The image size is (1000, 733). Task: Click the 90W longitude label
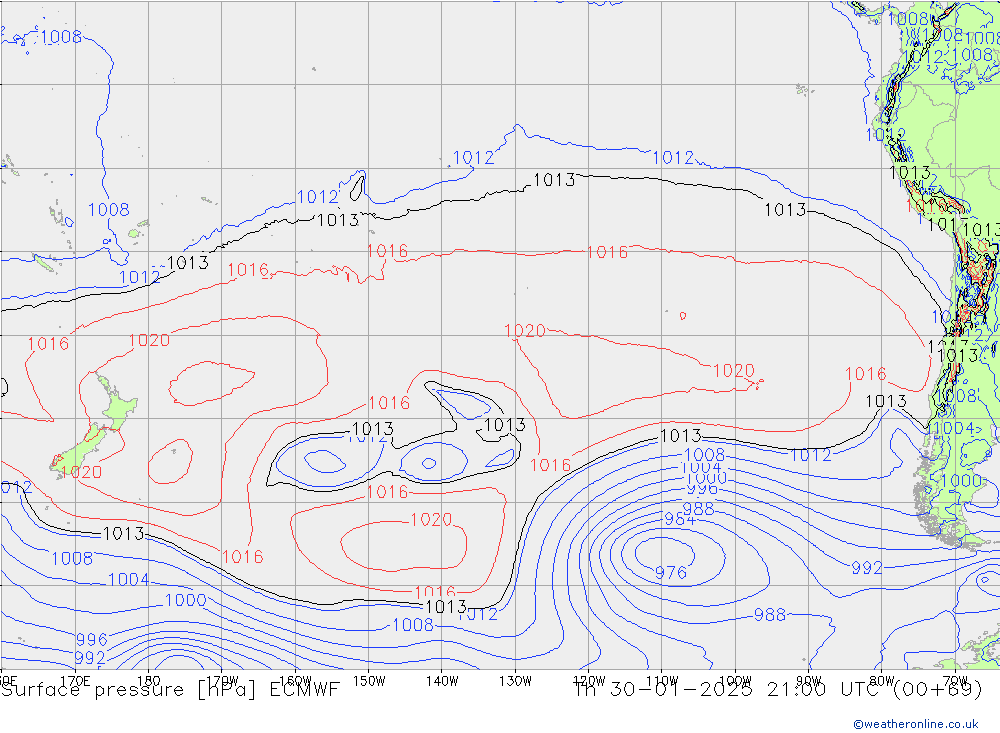(x=808, y=681)
